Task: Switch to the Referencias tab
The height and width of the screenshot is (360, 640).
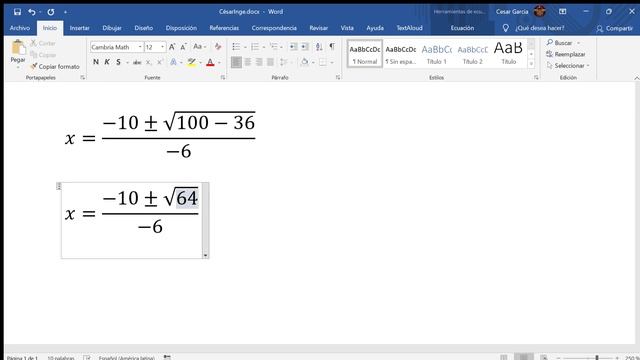Action: (x=224, y=28)
